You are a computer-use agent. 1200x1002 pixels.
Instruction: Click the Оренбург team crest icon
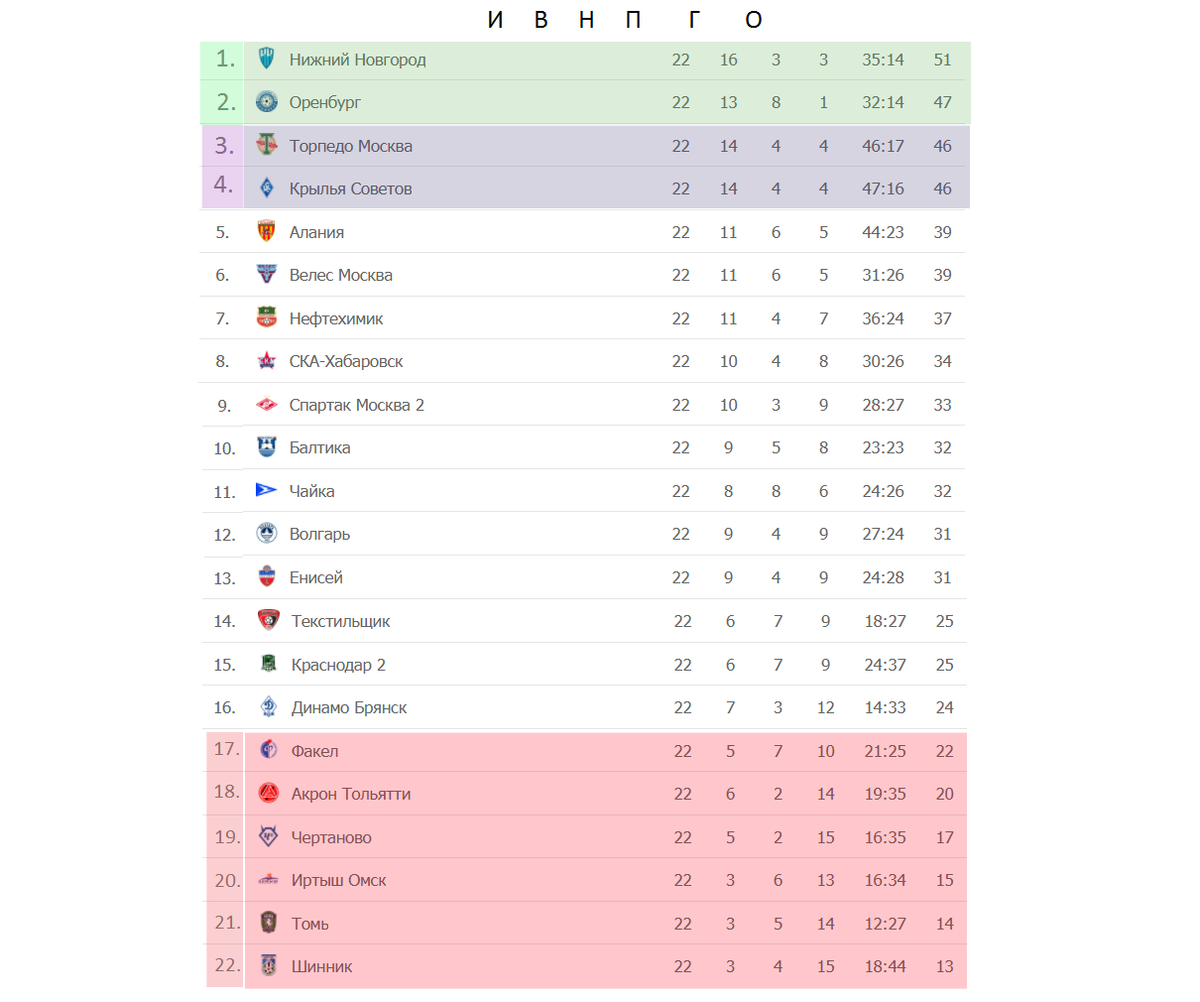click(x=267, y=102)
